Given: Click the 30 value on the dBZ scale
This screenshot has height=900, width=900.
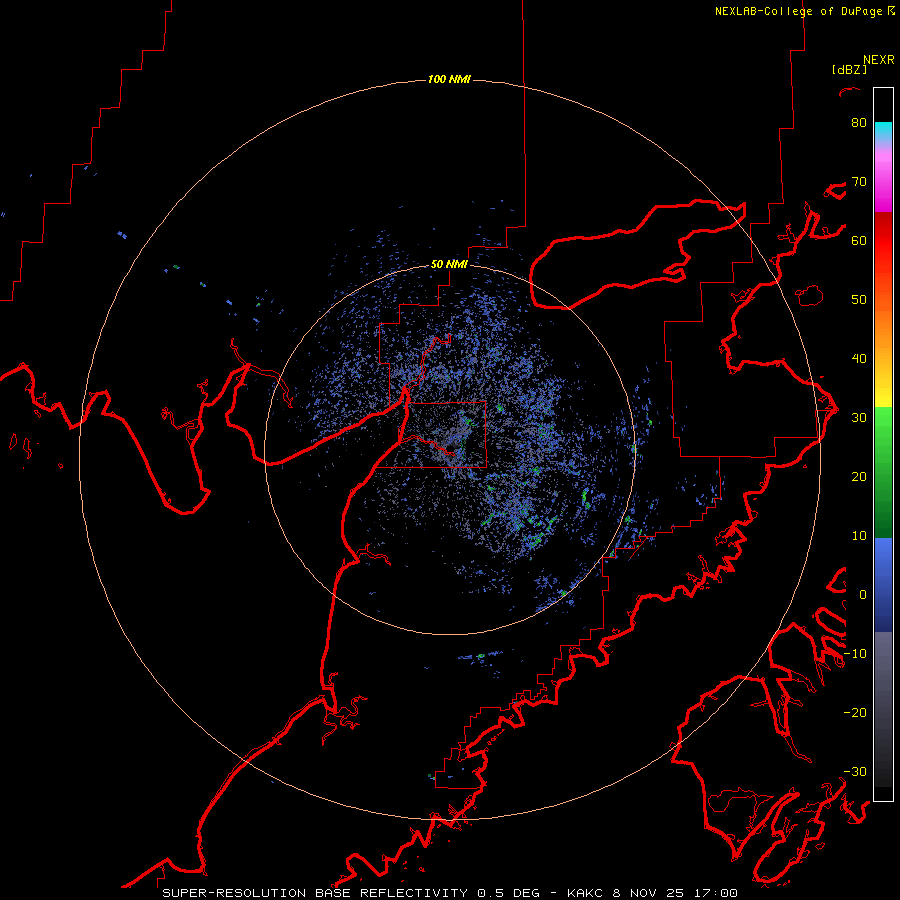Looking at the screenshot, I should point(859,418).
